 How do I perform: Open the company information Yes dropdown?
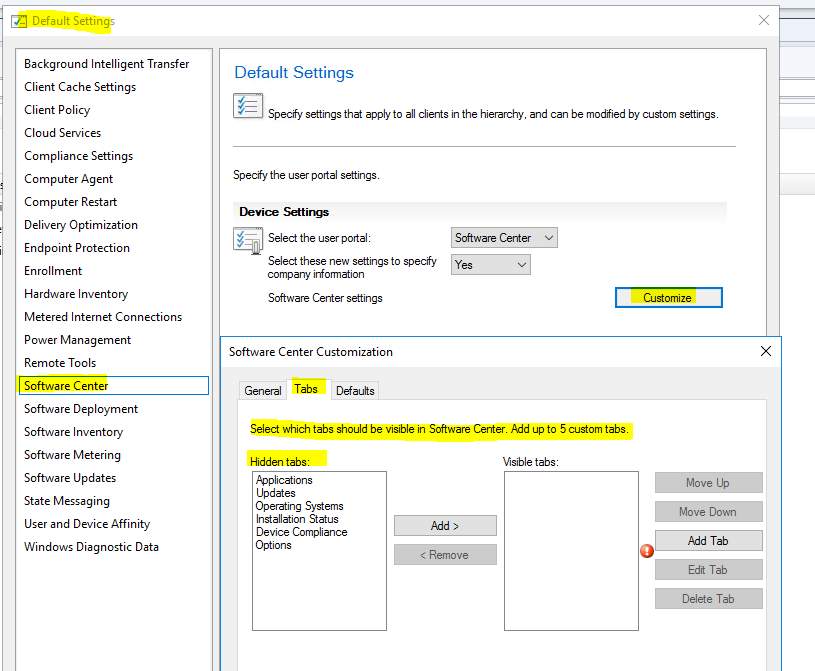491,265
